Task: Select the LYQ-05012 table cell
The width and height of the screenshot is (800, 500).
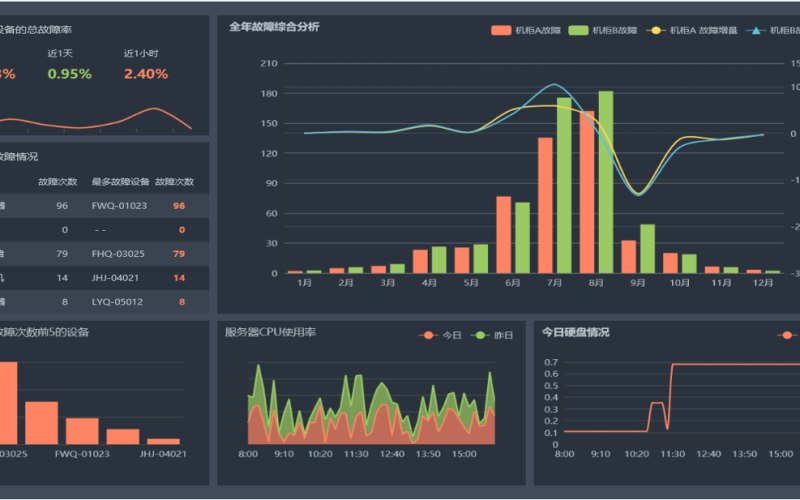Action: coord(117,302)
